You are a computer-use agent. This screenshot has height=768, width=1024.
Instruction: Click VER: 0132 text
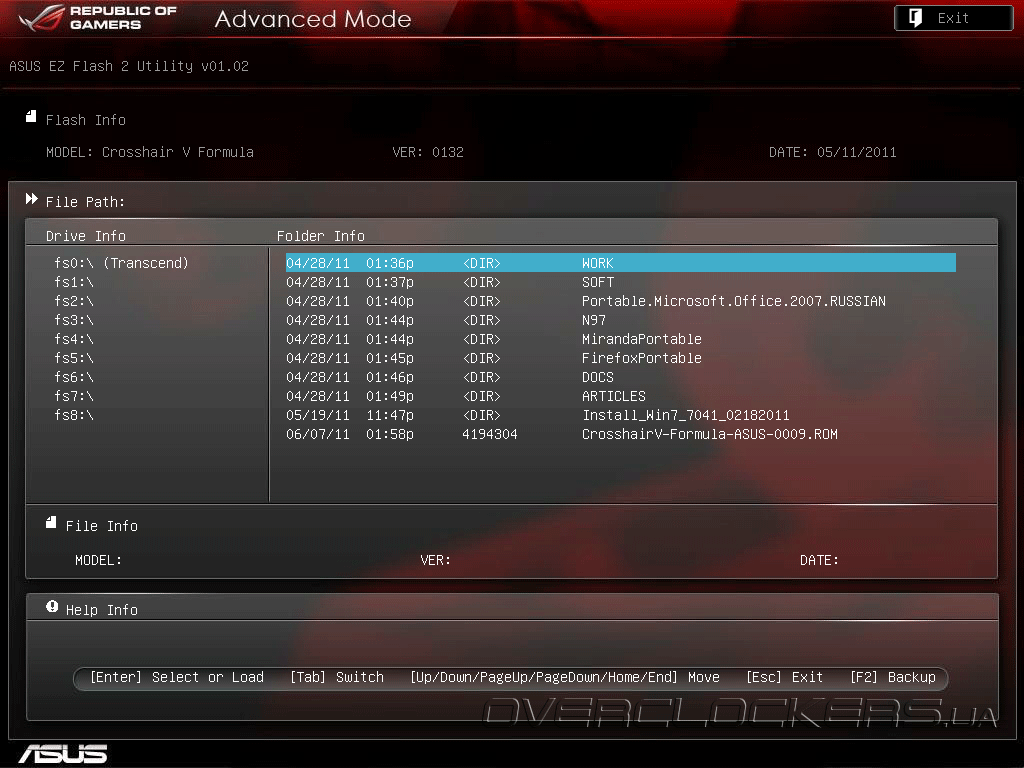428,152
